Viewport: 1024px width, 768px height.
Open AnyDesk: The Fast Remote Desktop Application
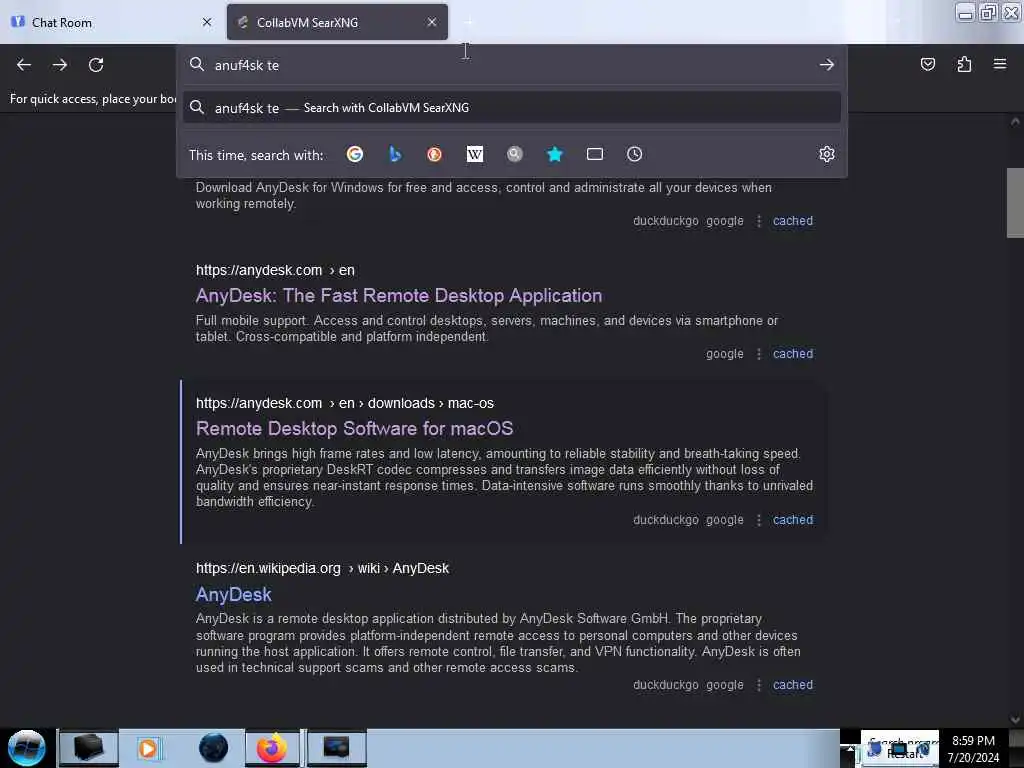click(398, 296)
